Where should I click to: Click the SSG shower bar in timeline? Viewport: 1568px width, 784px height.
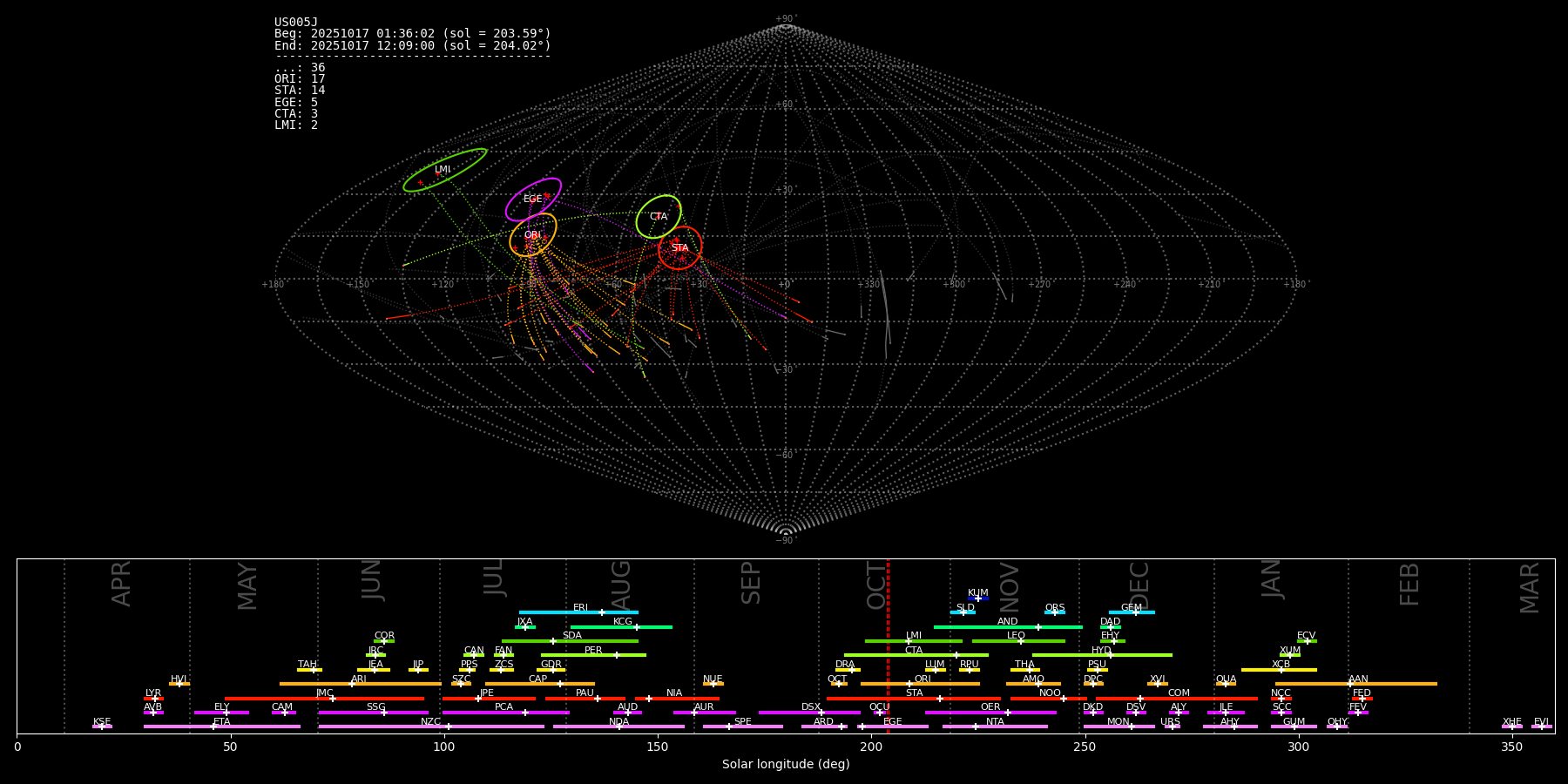point(374,713)
